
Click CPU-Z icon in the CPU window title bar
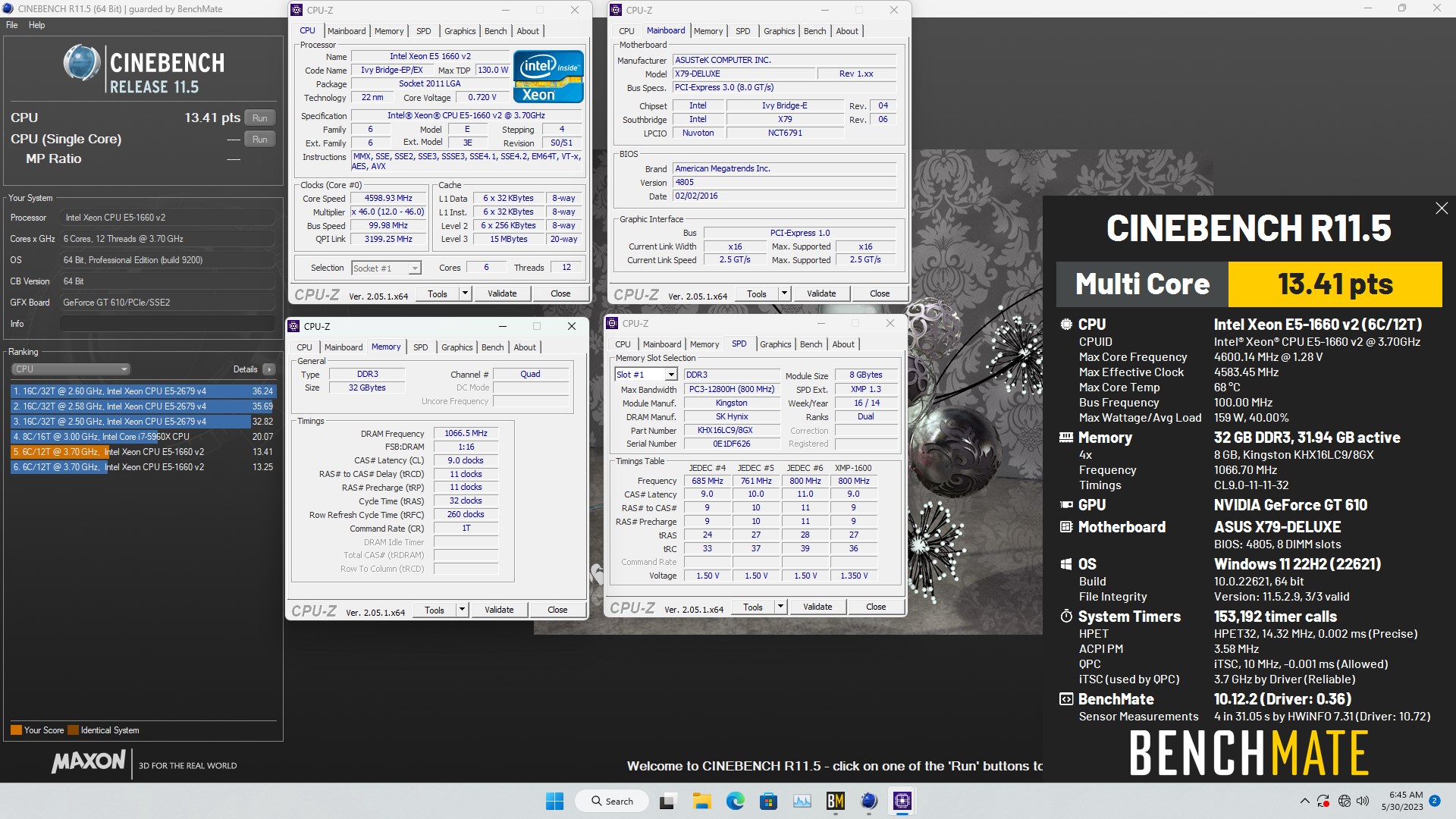click(x=297, y=10)
